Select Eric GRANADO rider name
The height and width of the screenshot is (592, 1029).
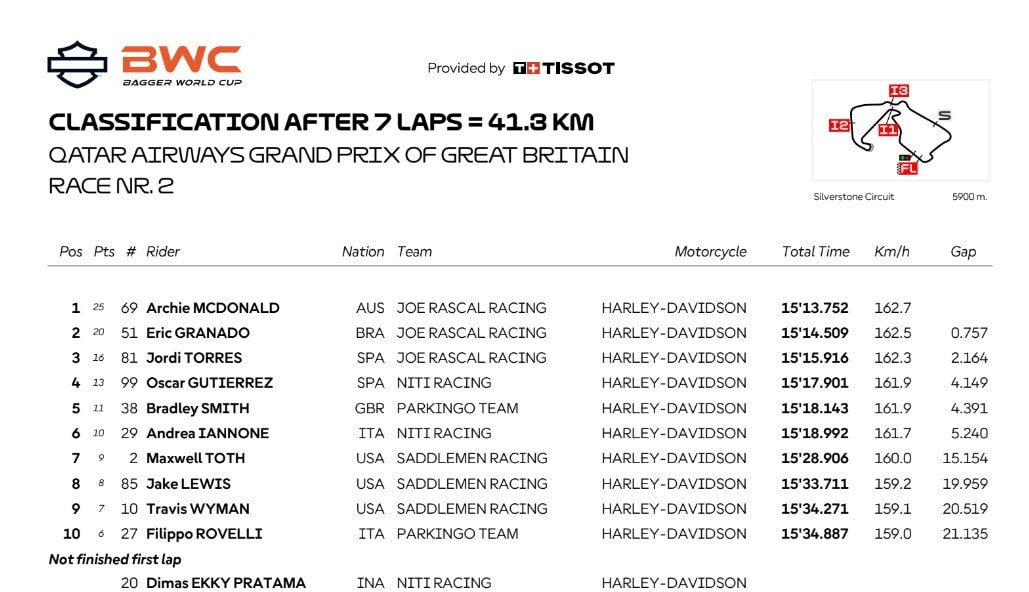[198, 333]
